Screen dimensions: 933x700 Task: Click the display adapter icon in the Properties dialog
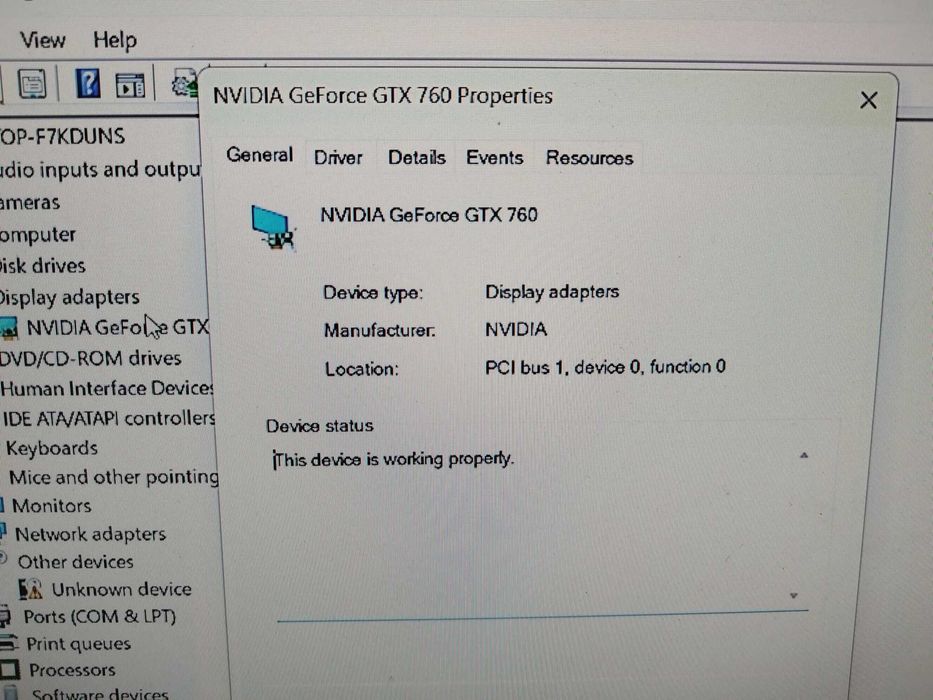(x=273, y=227)
